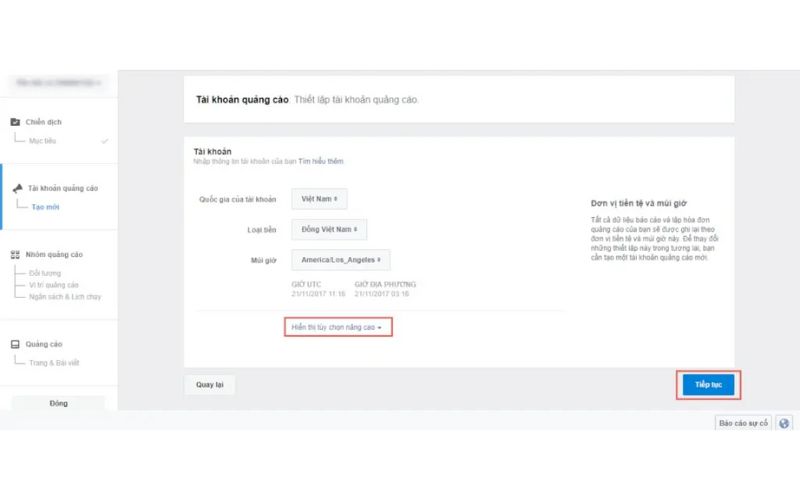Open the Việt Nam country dropdown
This screenshot has width=800, height=500.
[319, 199]
